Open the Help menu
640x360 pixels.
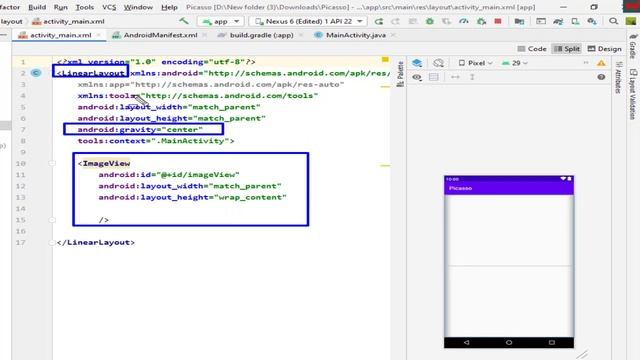click(169, 7)
